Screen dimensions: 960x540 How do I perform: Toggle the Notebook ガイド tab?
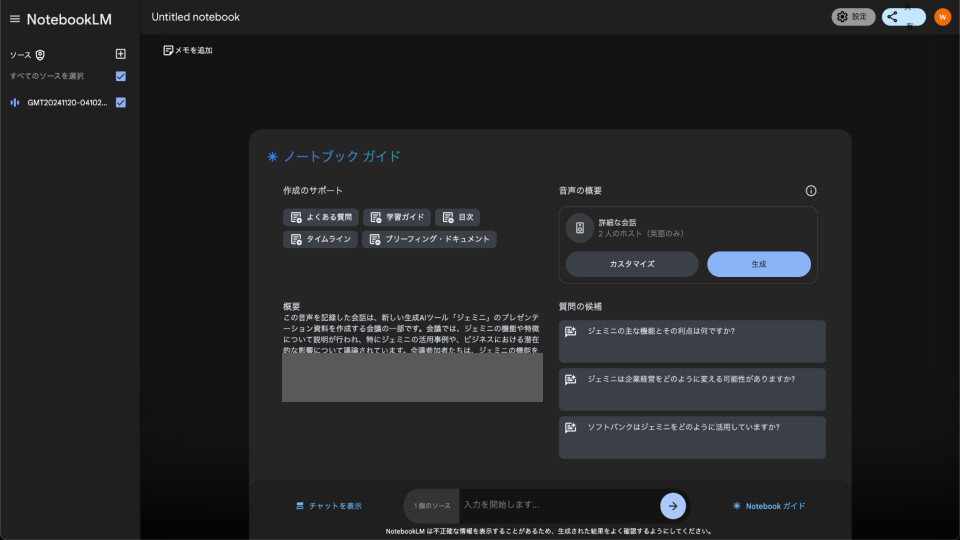coord(768,506)
